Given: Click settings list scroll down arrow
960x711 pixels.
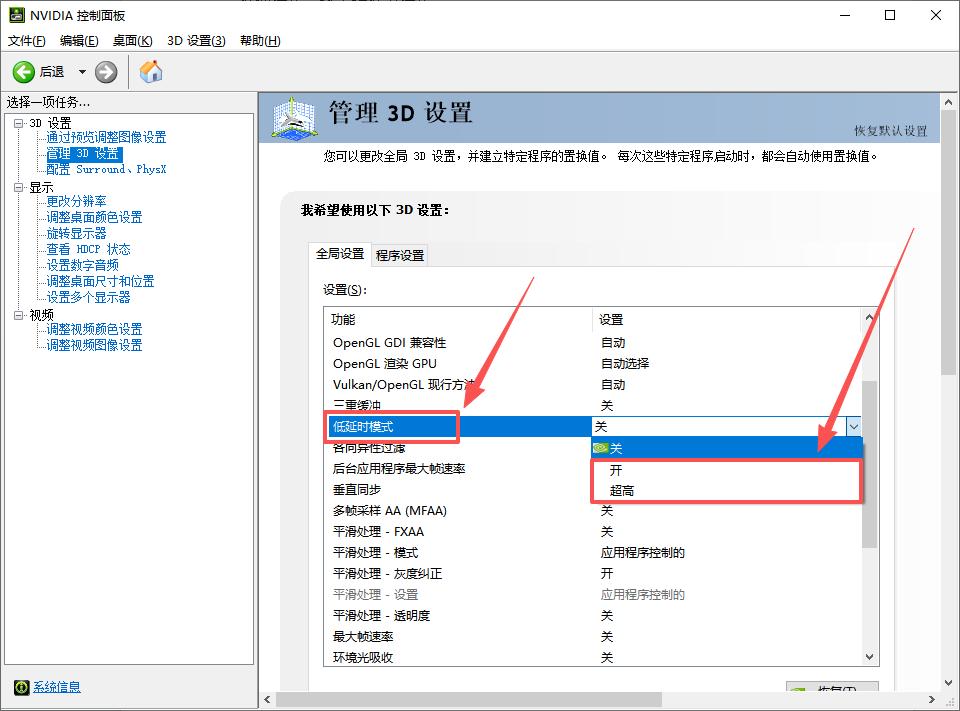Looking at the screenshot, I should pyautogui.click(x=869, y=657).
